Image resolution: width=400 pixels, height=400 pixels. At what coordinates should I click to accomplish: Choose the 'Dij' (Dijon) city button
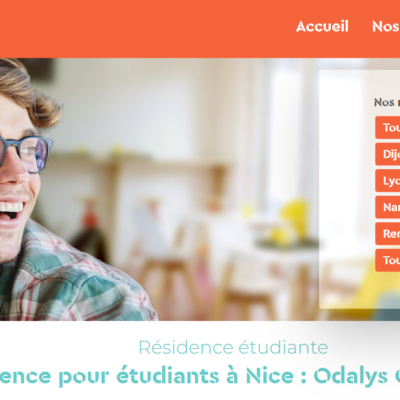click(388, 154)
